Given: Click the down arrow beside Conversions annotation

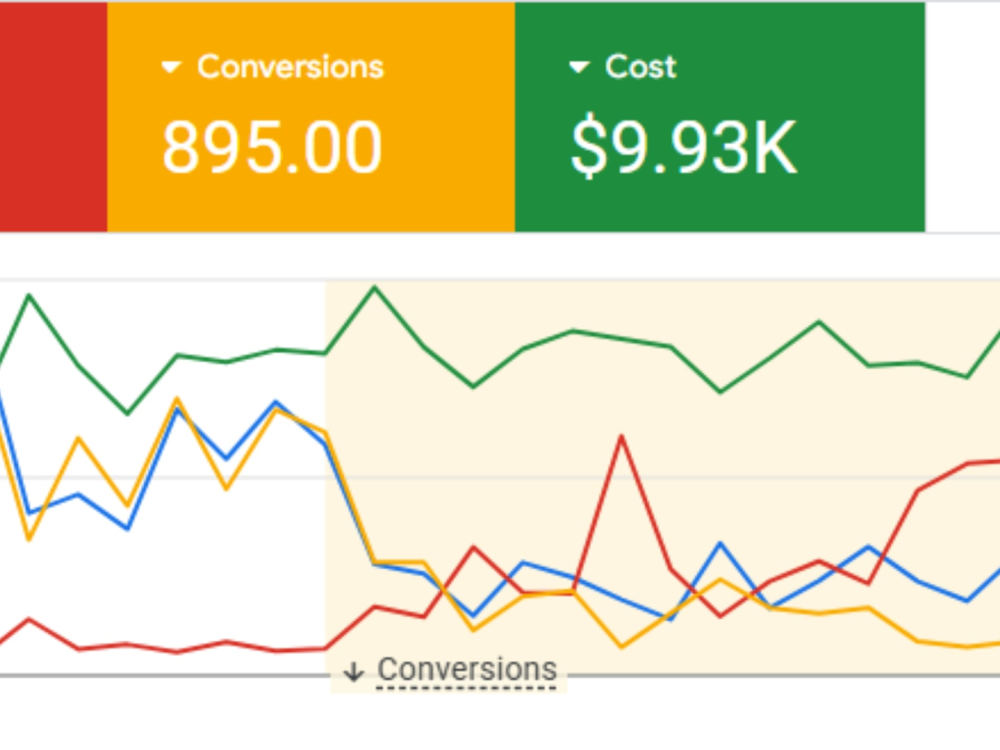Looking at the screenshot, I should point(353,672).
